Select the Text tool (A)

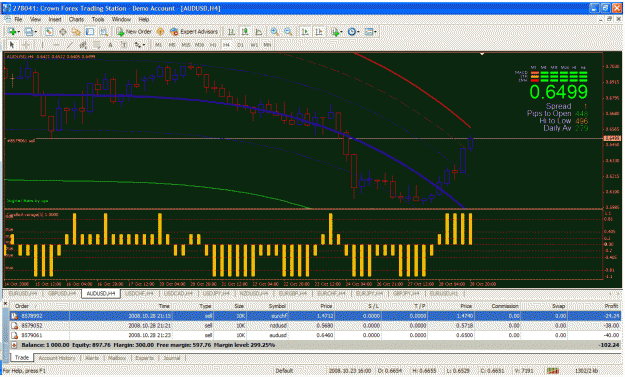(x=110, y=45)
